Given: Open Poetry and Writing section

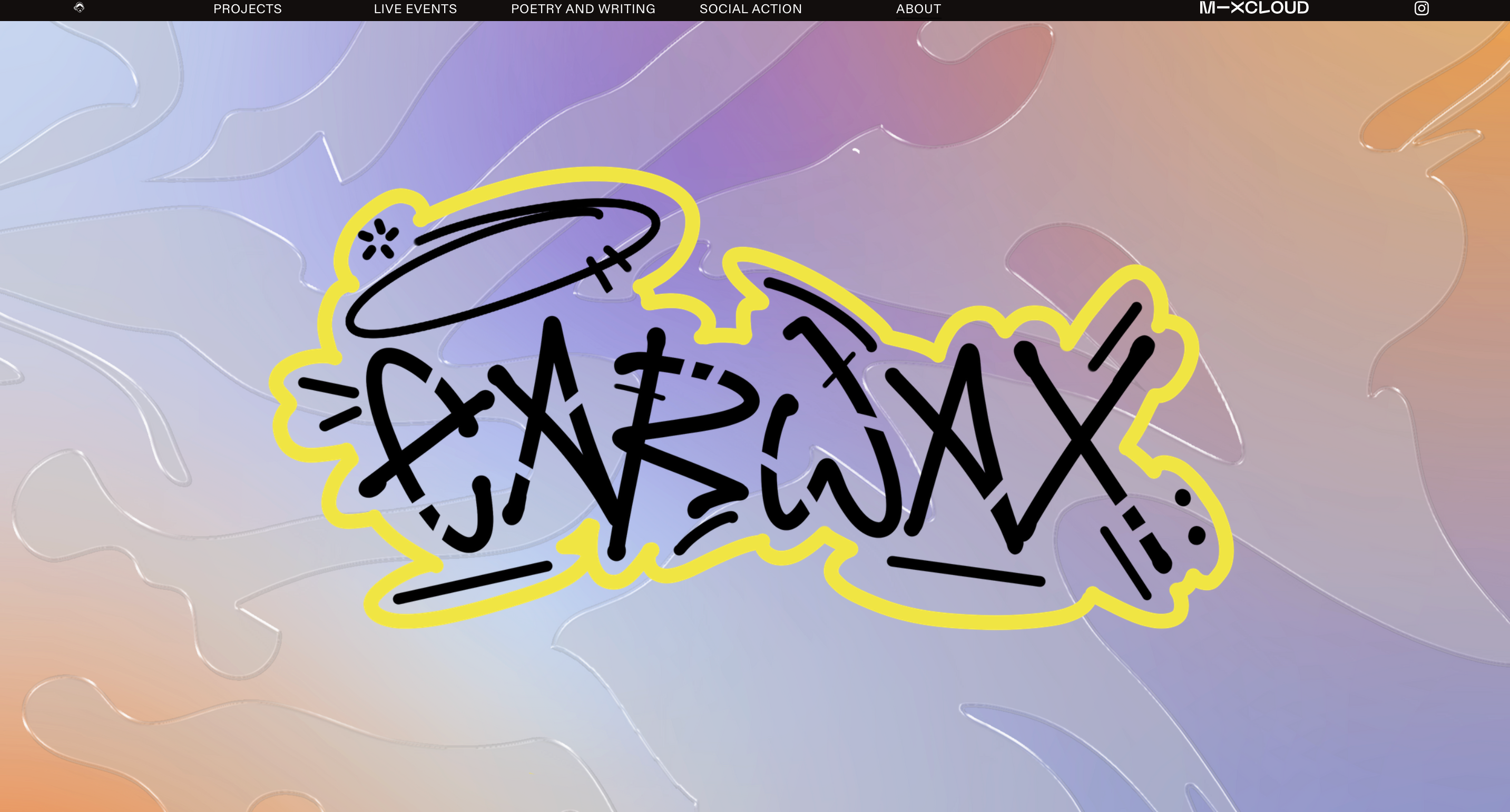Looking at the screenshot, I should (x=583, y=9).
